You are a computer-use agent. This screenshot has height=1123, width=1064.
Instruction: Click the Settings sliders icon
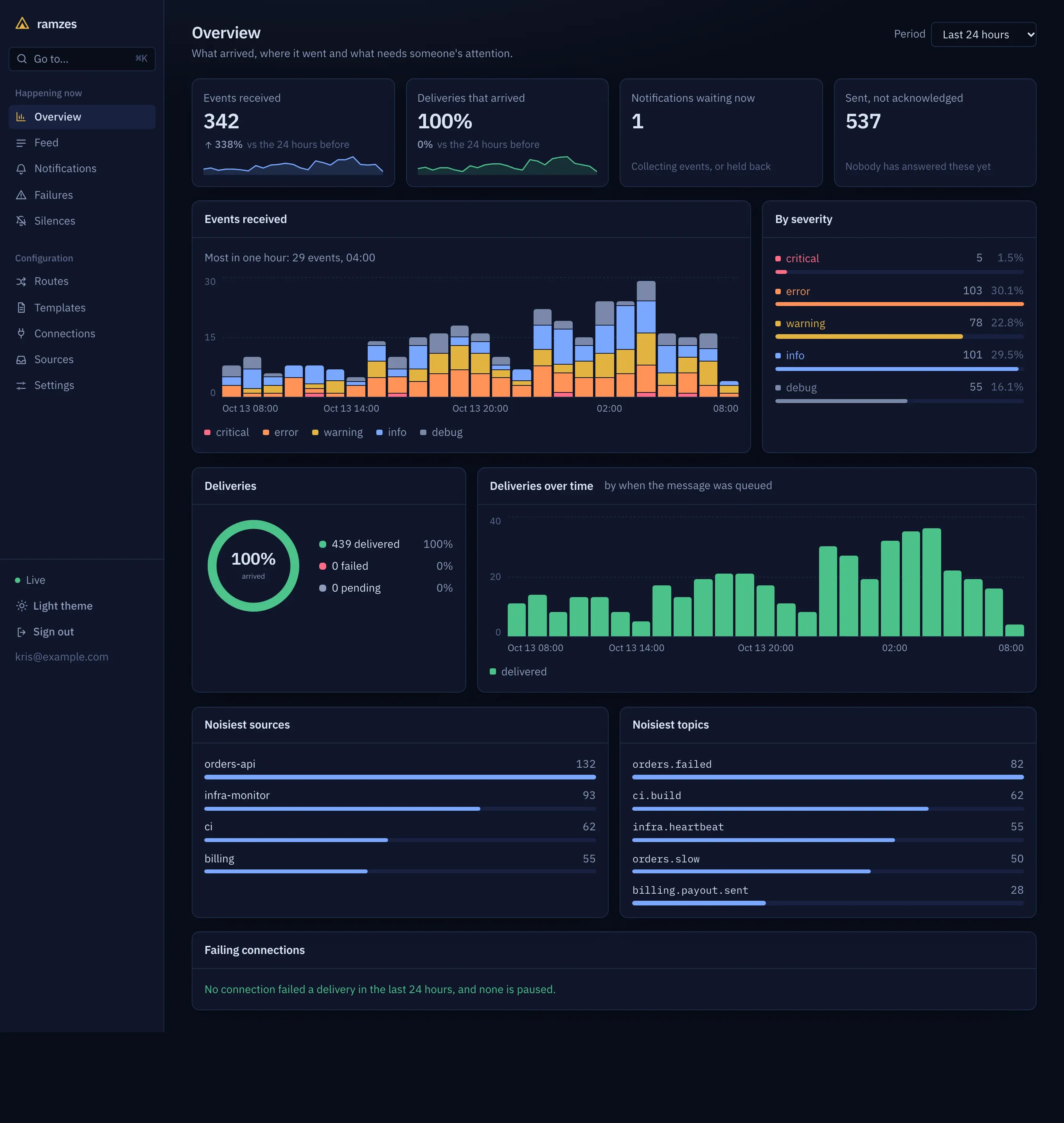pyautogui.click(x=21, y=385)
